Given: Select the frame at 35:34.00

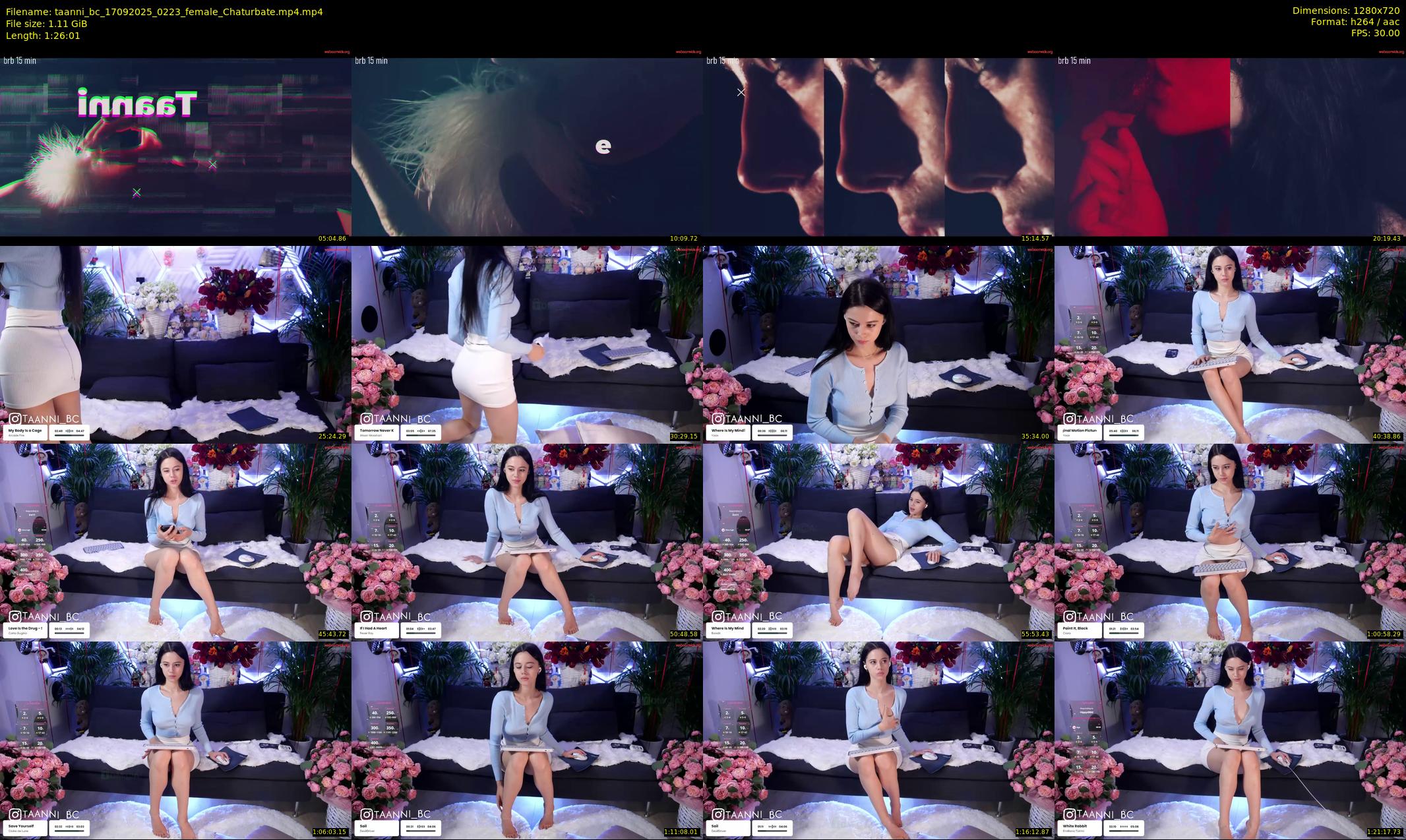Looking at the screenshot, I should click(878, 344).
